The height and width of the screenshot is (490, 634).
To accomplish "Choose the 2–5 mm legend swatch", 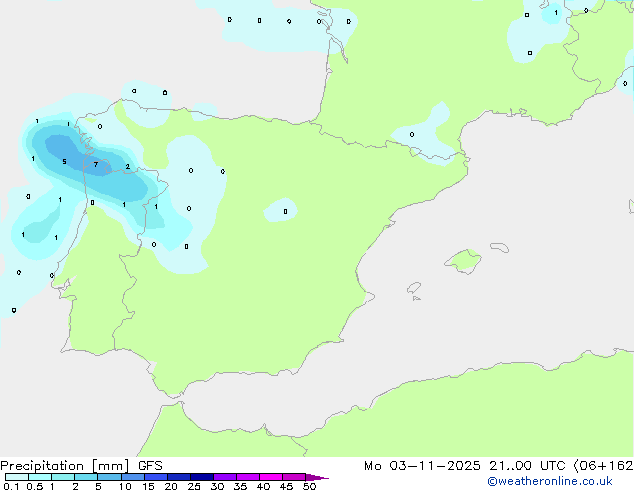I will 86,477.
